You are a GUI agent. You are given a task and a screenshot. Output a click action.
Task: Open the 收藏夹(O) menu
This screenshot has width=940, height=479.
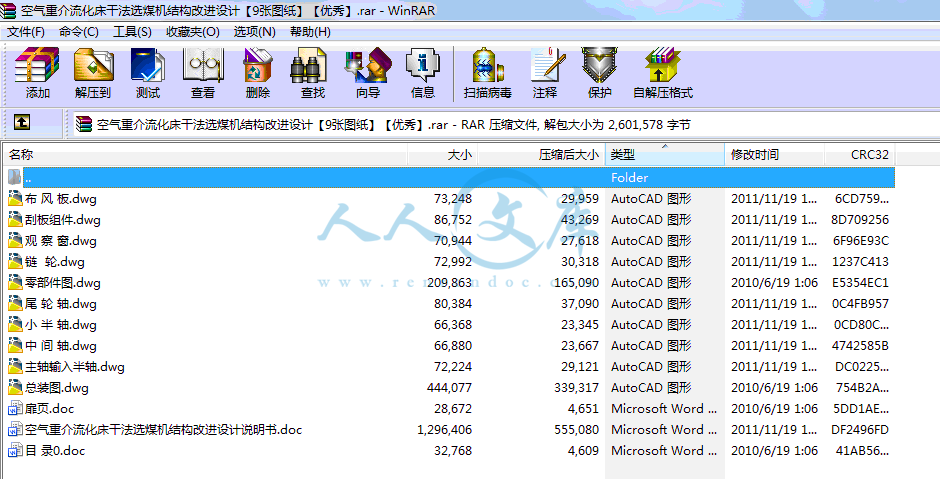(192, 32)
